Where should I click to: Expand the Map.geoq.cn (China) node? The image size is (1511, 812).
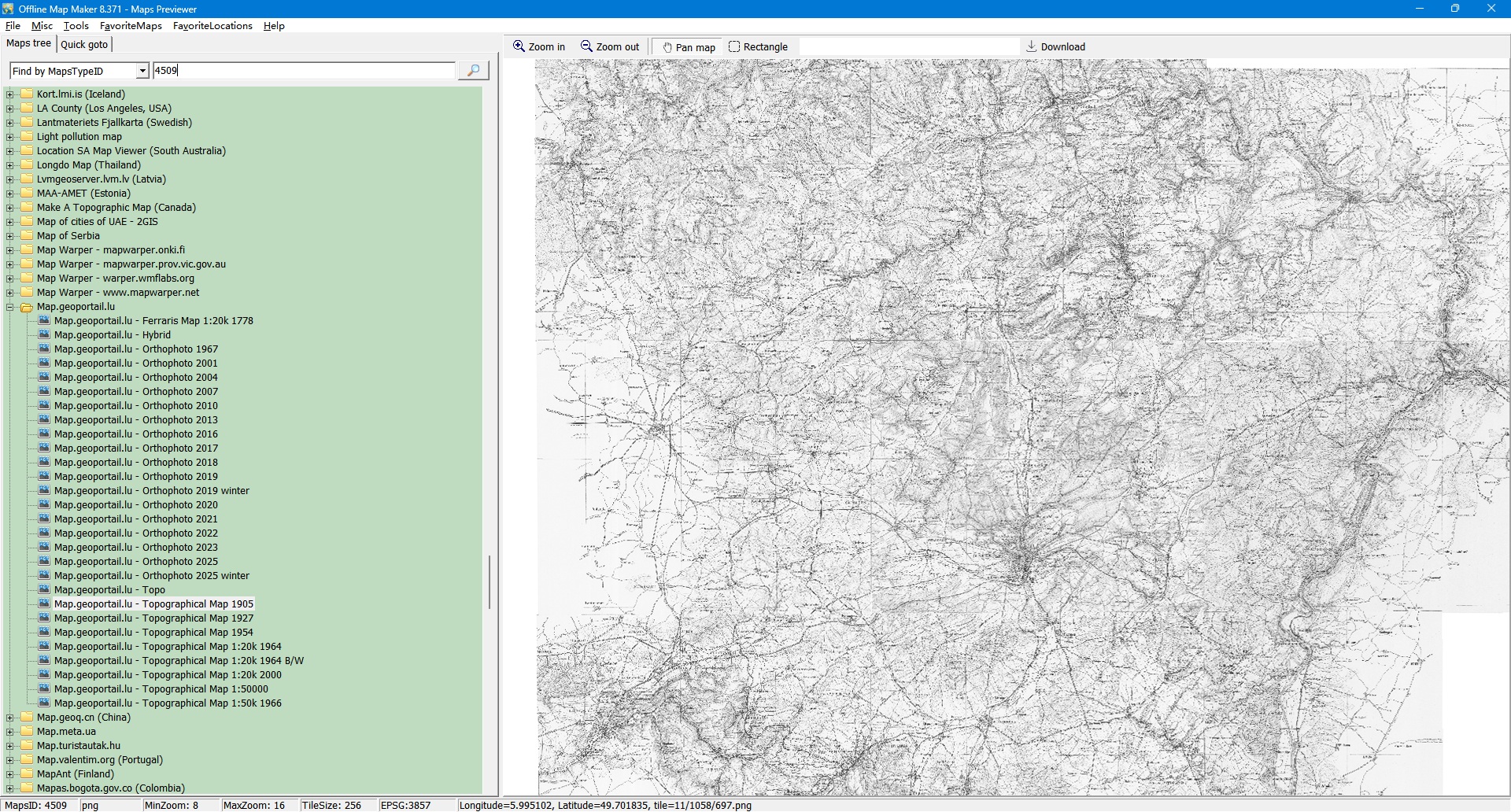pos(10,718)
